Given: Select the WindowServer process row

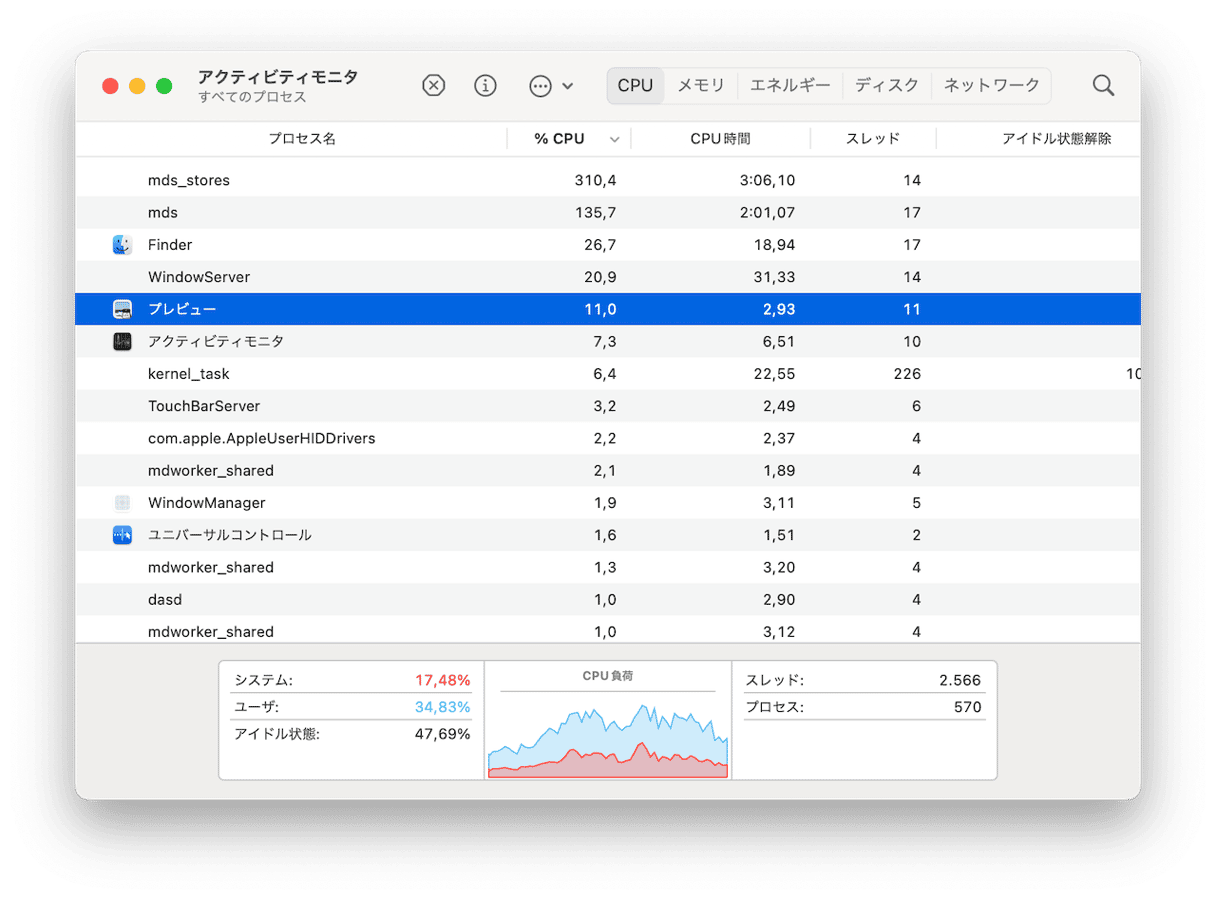Looking at the screenshot, I should pyautogui.click(x=608, y=277).
